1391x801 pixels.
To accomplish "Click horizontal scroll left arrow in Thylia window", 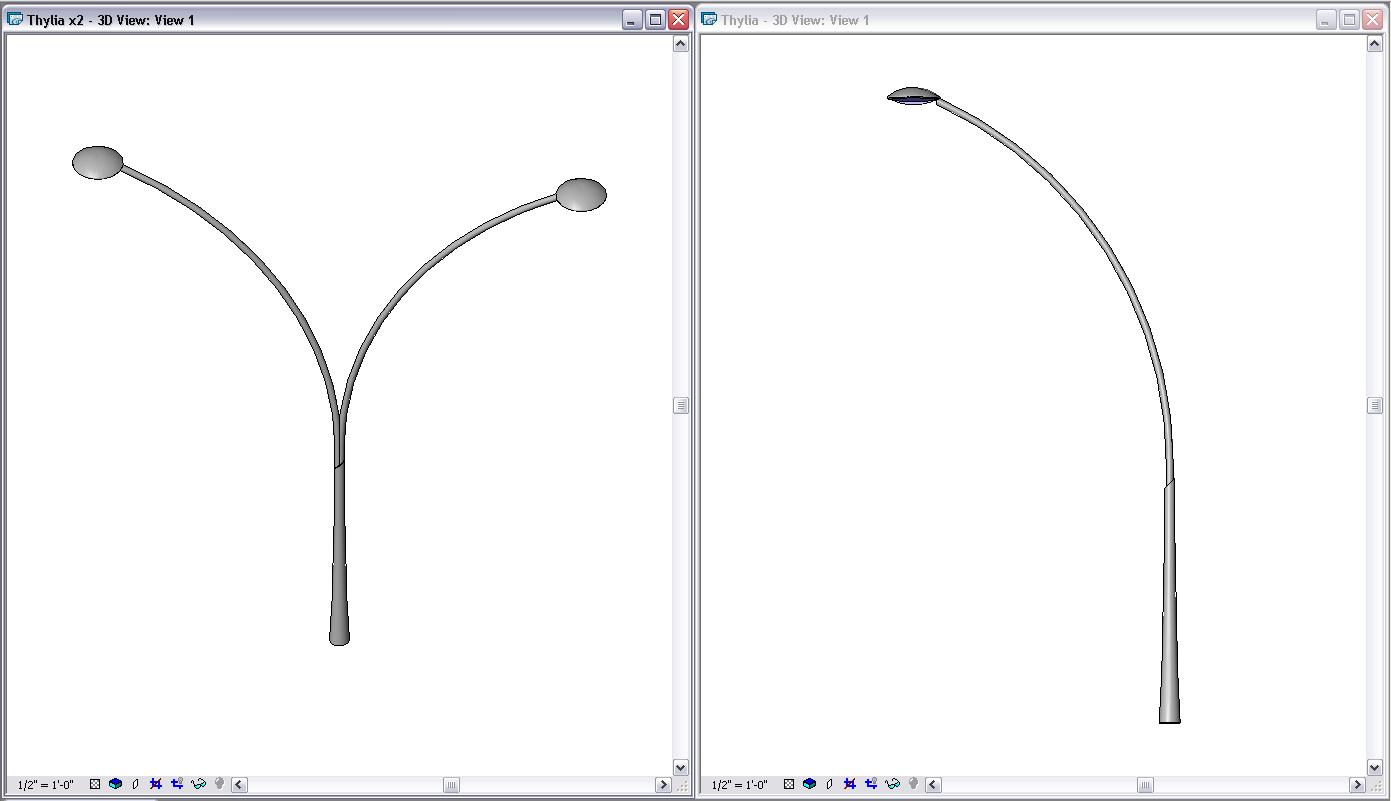I will point(933,785).
